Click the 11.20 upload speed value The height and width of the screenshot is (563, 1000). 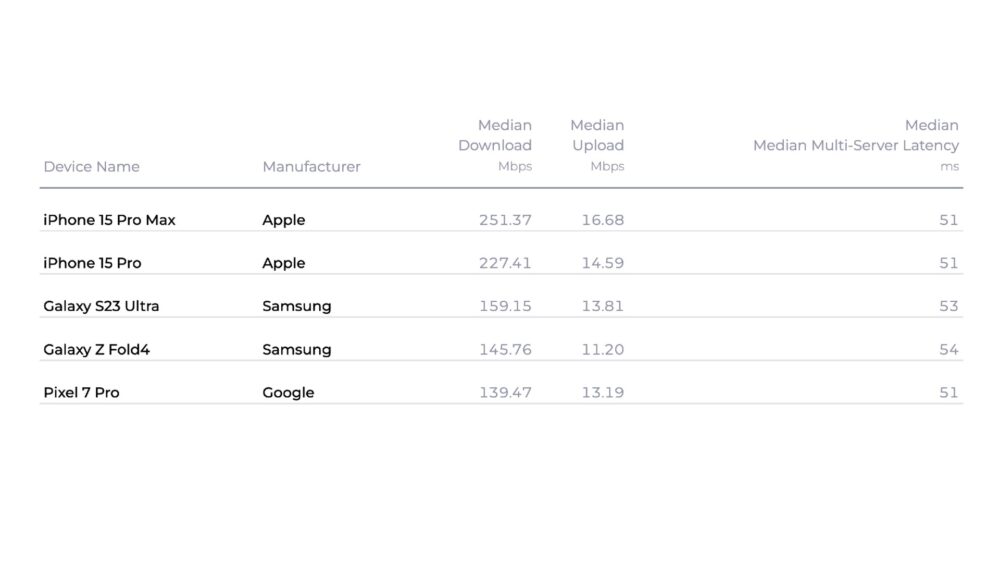pyautogui.click(x=603, y=349)
